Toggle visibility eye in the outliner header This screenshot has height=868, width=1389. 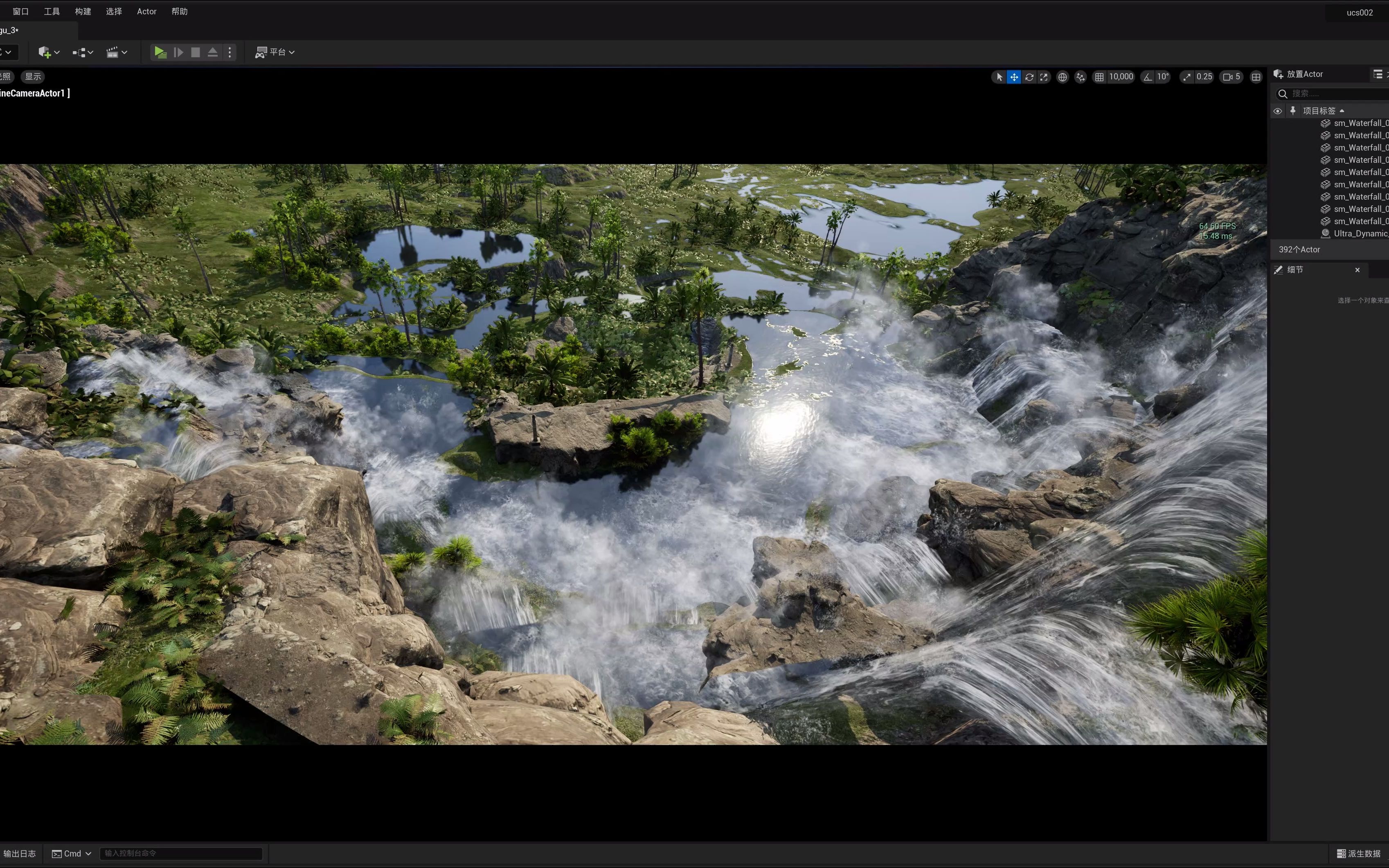coord(1278,111)
